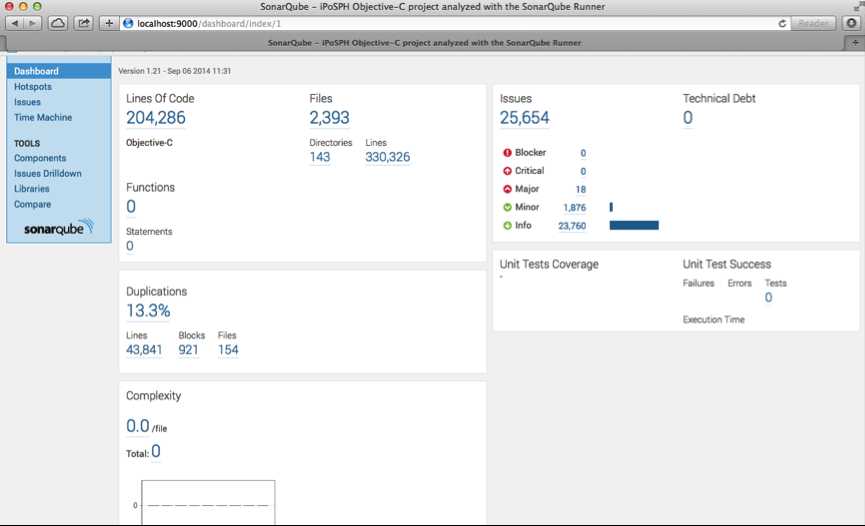Open Compare under Tools
This screenshot has width=865, height=526.
[32, 204]
